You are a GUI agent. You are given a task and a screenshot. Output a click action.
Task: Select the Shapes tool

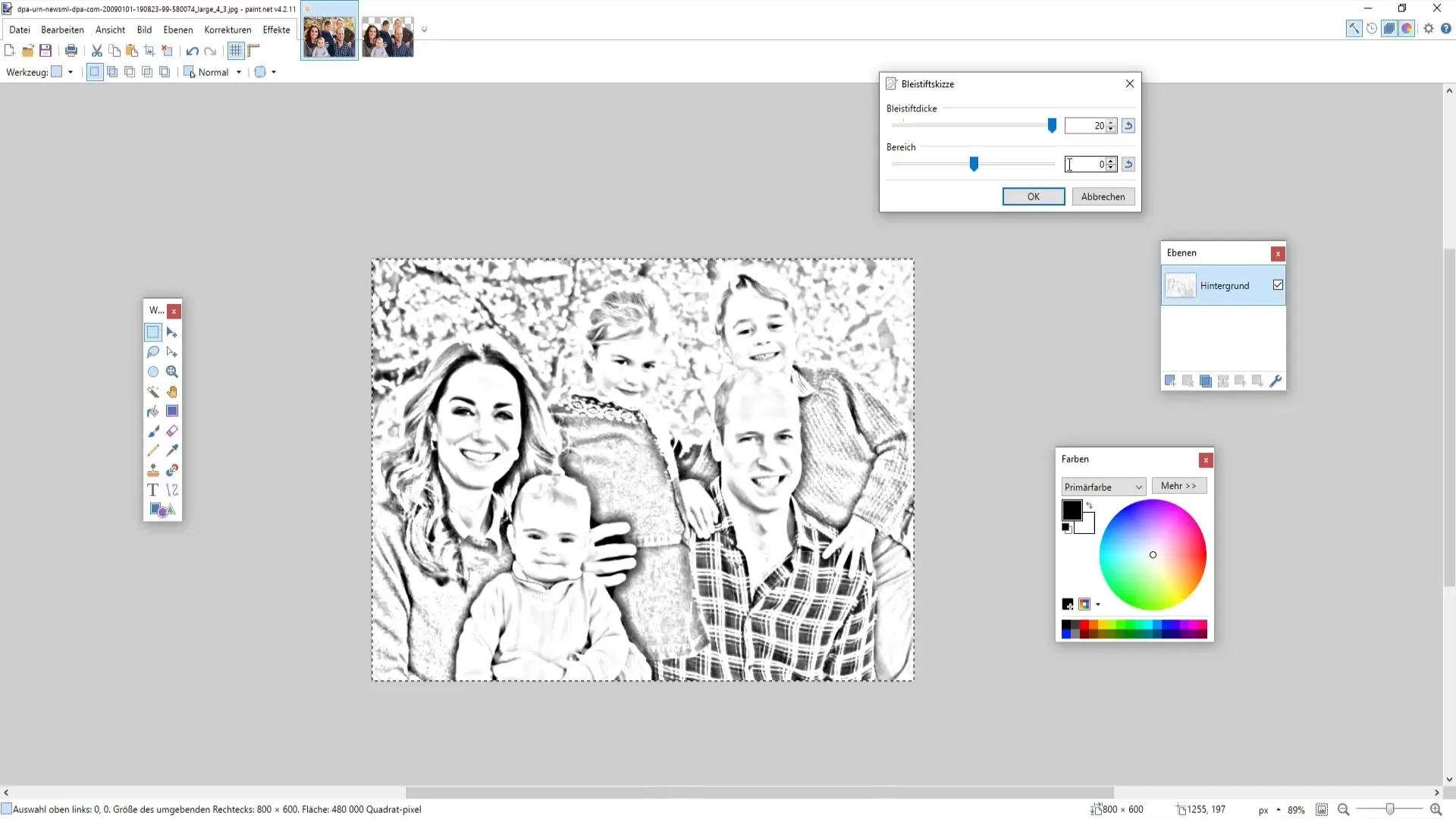point(162,510)
